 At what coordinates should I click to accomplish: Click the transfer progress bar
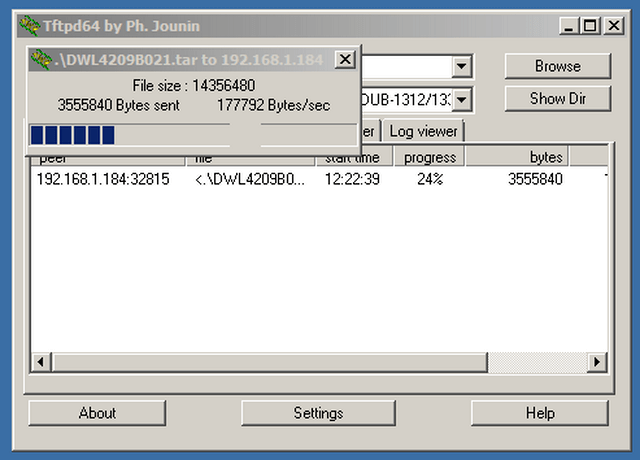(193, 135)
